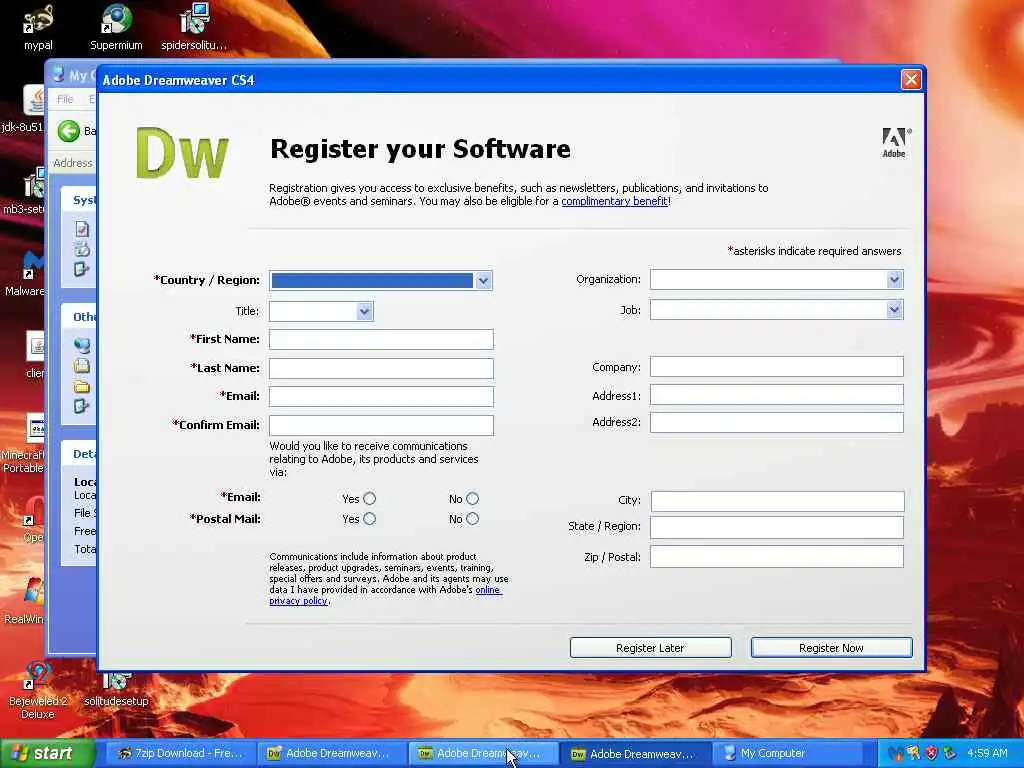Click the Register your Software heading
The height and width of the screenshot is (768, 1024).
(x=420, y=149)
